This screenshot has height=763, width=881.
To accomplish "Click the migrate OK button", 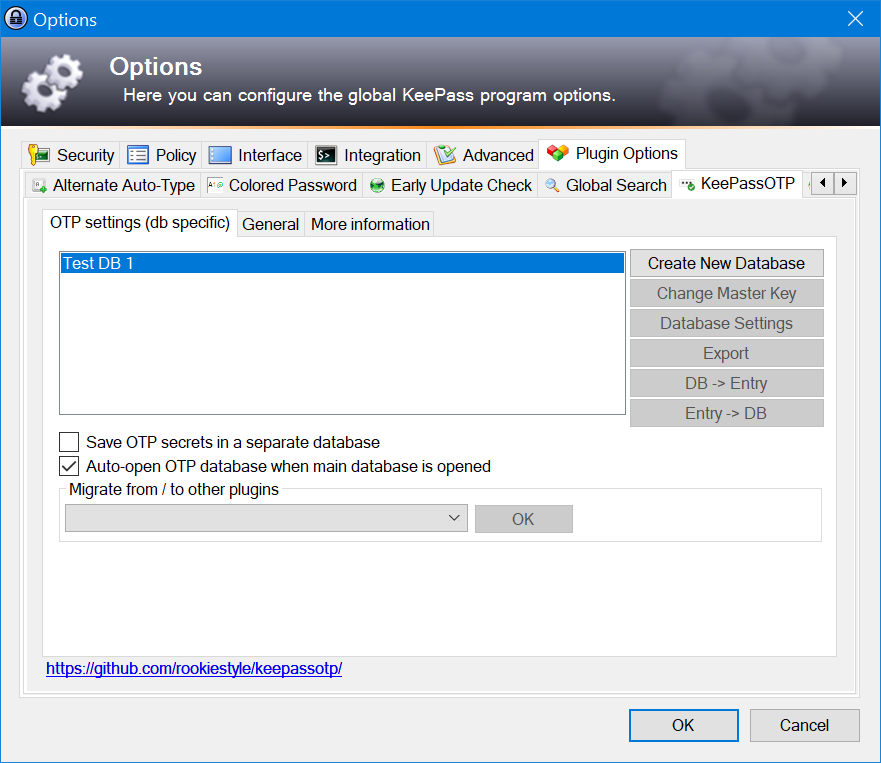I will coord(524,519).
